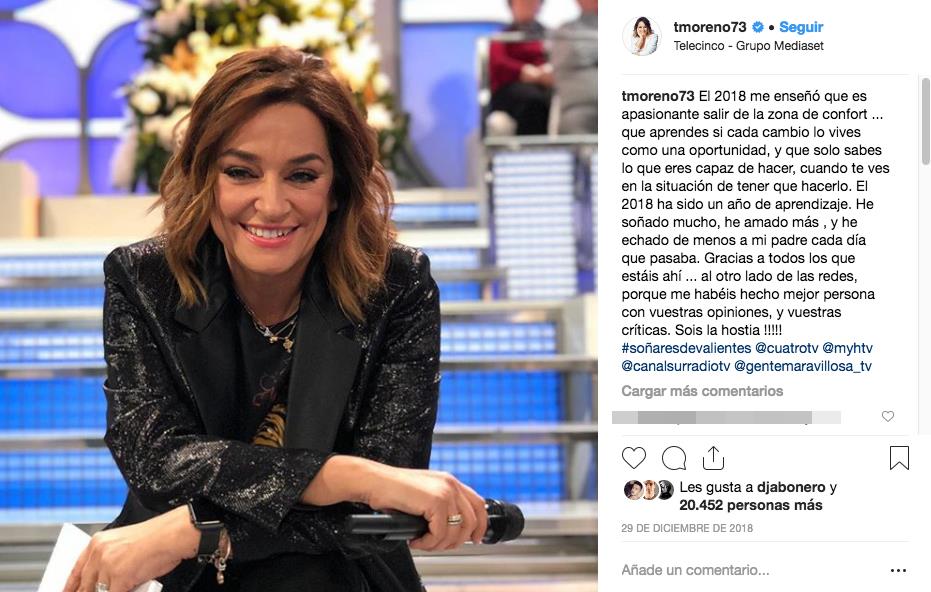Open tmoreno73 profile picture avatar
Viewport: 931px width, 592px height.
click(x=641, y=36)
